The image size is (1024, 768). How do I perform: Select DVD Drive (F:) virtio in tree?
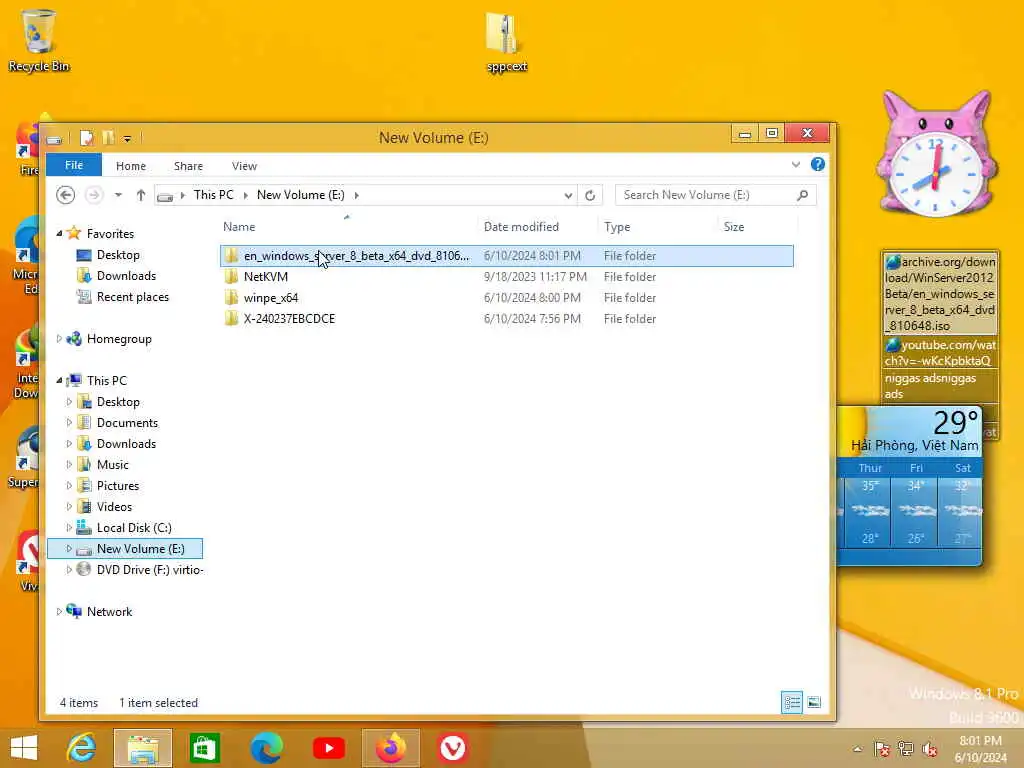point(150,569)
